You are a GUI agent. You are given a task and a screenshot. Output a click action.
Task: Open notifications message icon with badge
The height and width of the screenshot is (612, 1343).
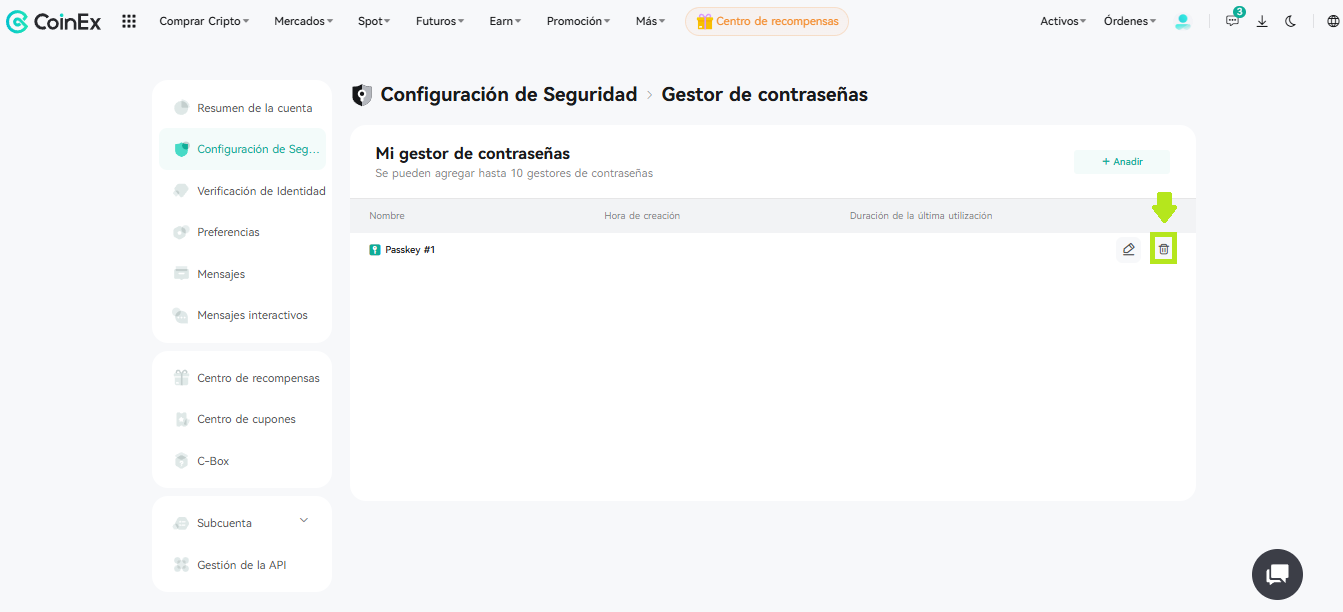point(1233,20)
